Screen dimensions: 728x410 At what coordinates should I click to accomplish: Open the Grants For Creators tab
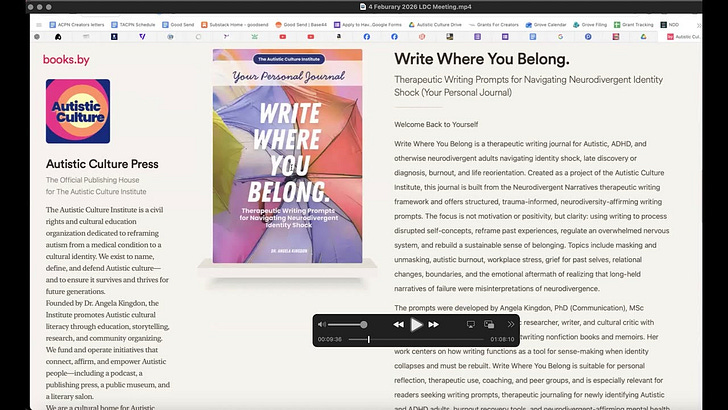point(493,23)
